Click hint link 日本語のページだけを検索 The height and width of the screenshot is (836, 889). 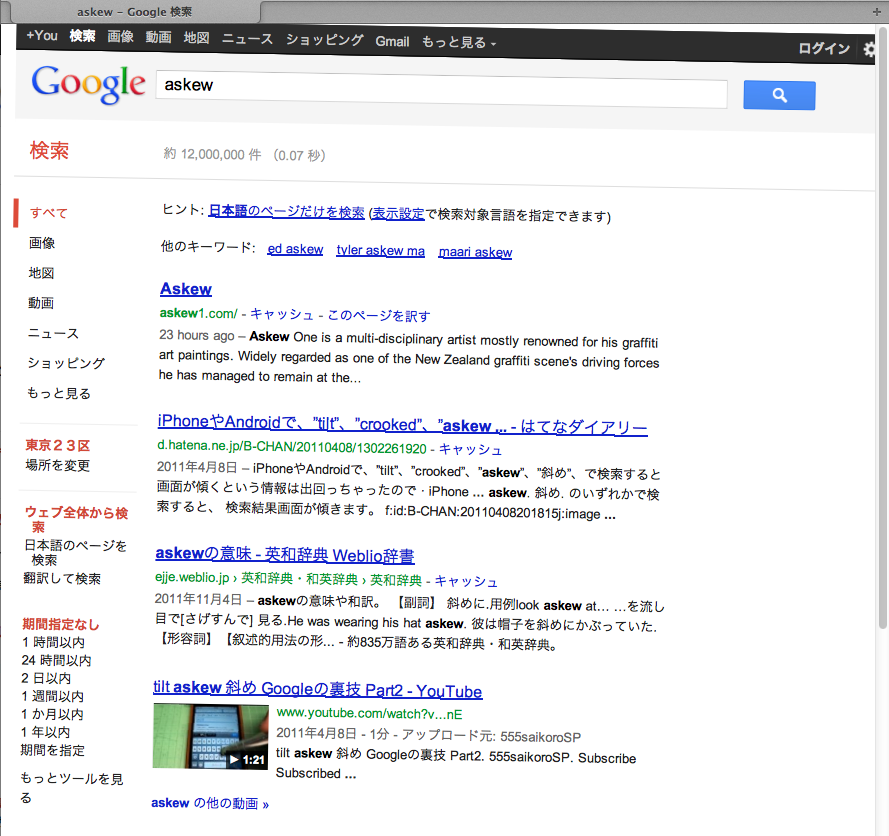click(x=286, y=211)
